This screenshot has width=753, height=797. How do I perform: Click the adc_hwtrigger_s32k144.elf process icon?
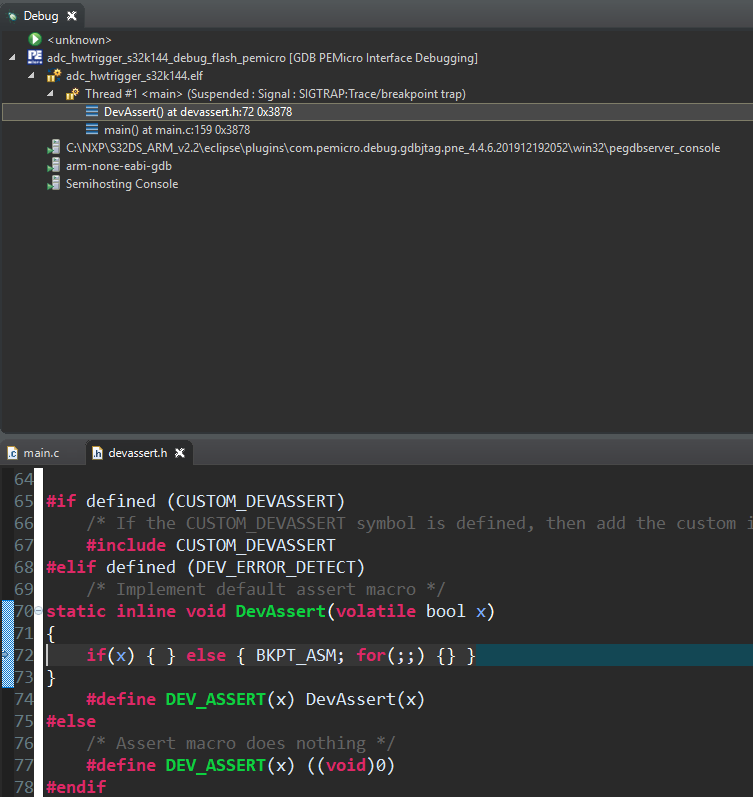coord(53,76)
